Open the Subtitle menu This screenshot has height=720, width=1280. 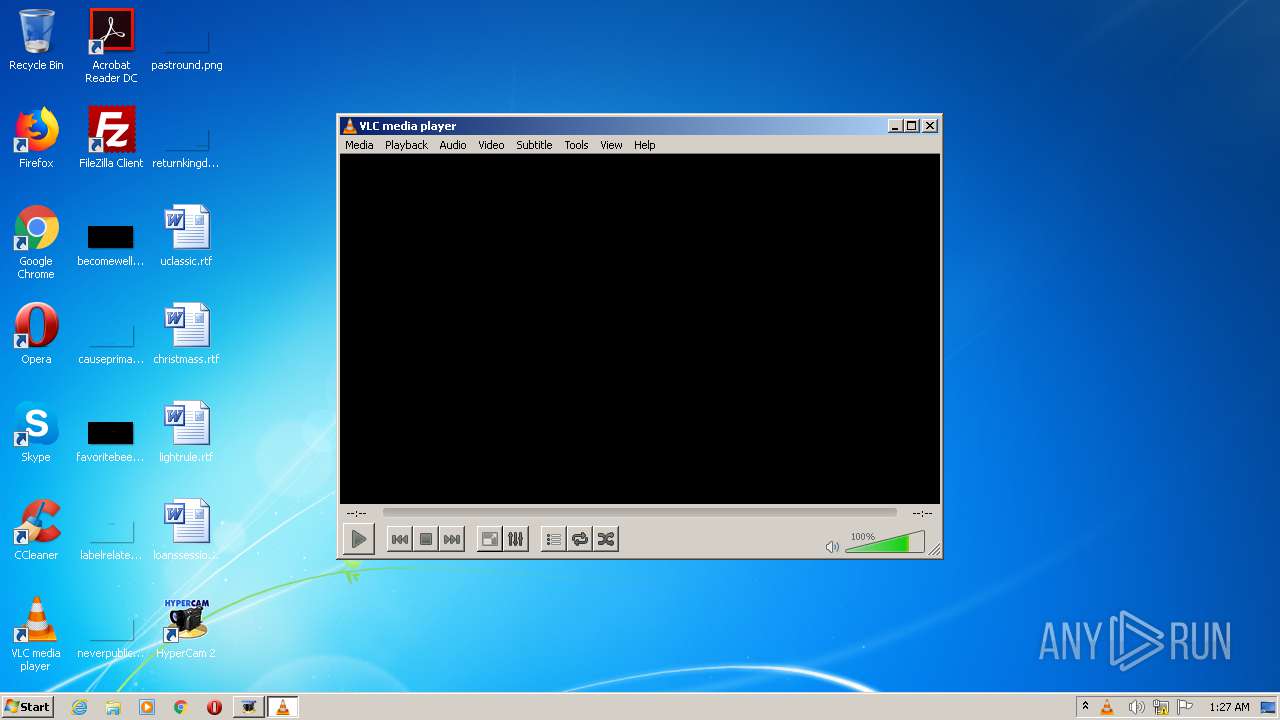pos(534,145)
